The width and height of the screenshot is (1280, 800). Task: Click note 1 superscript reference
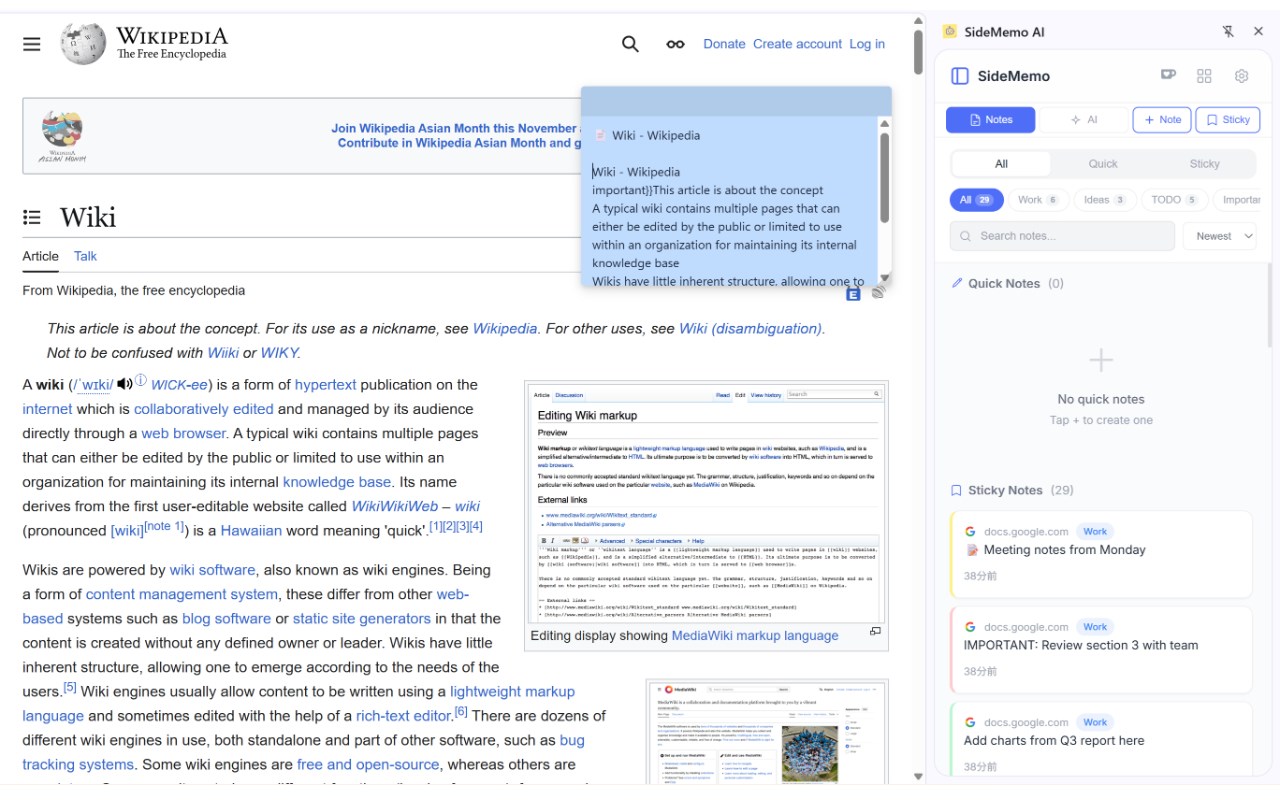click(164, 526)
